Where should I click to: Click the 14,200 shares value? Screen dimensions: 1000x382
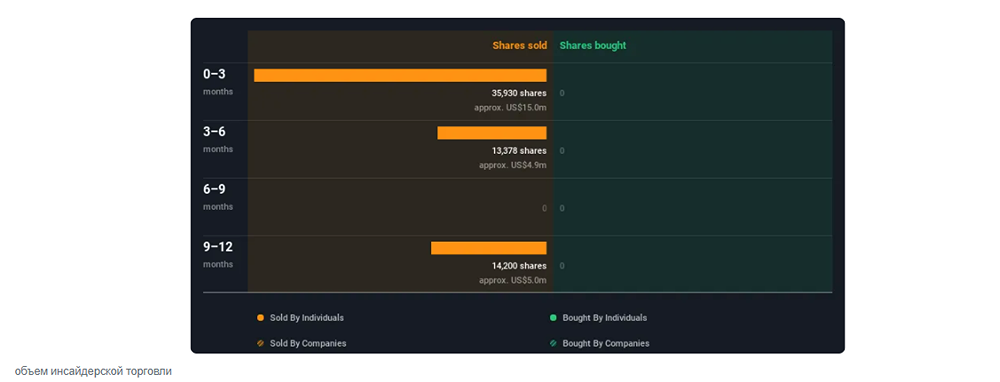point(519,266)
